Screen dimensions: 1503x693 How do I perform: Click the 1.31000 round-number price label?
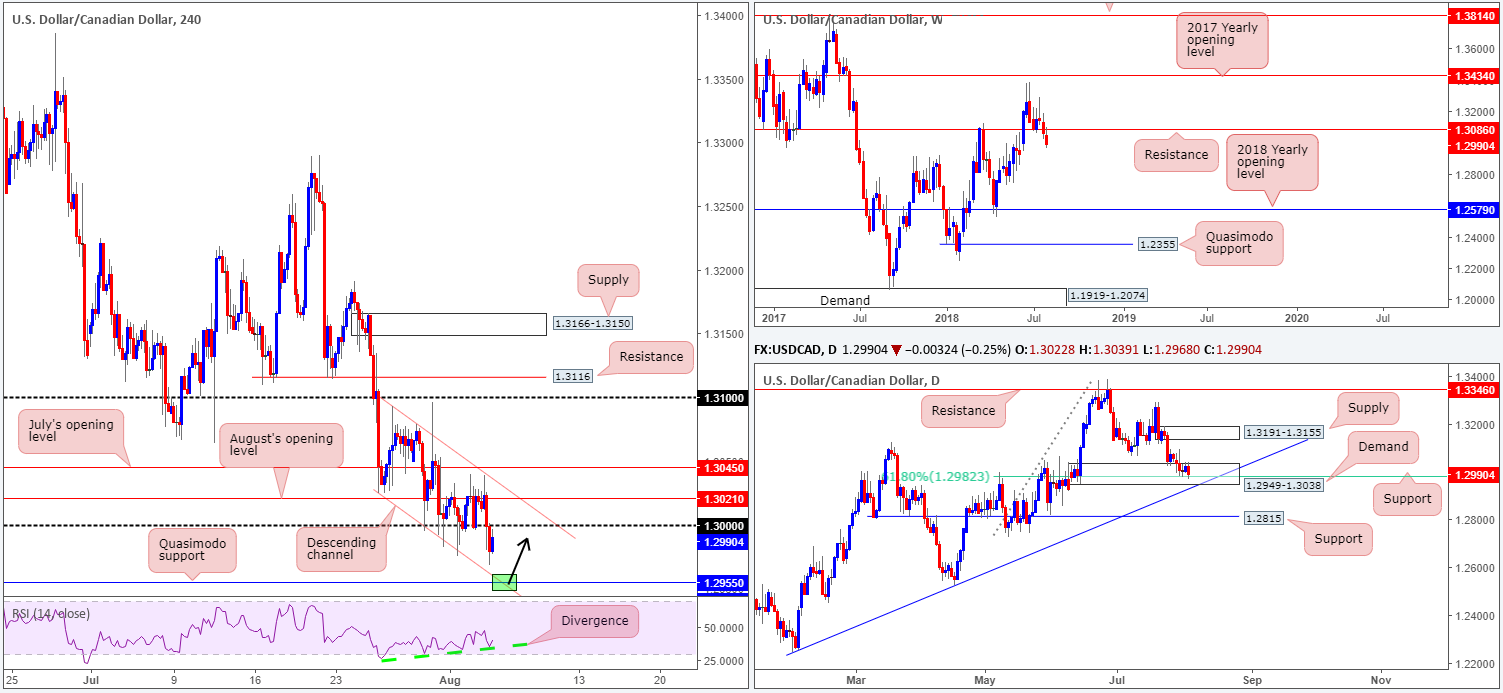tap(723, 397)
